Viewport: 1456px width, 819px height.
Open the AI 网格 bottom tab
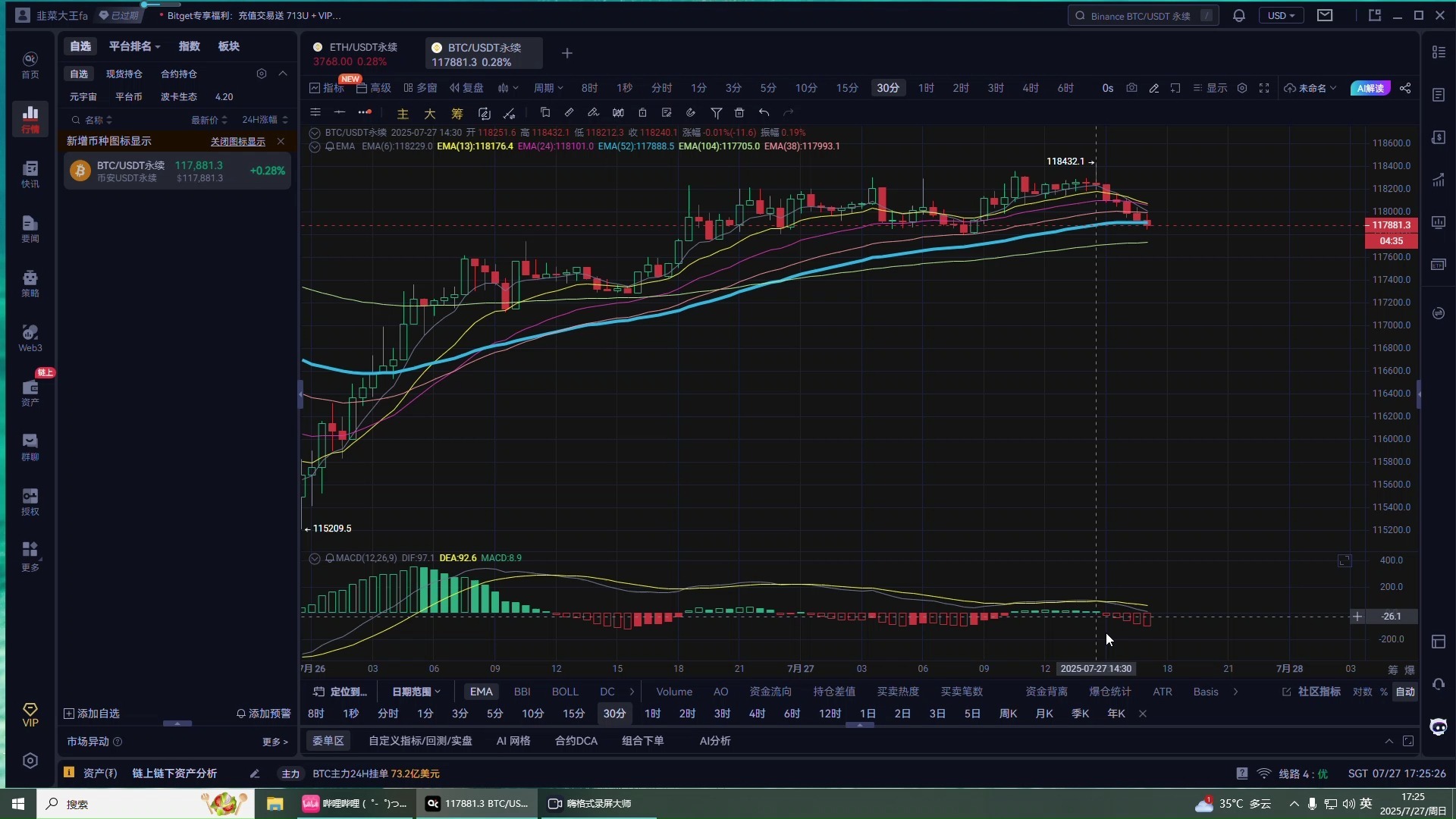(x=513, y=741)
